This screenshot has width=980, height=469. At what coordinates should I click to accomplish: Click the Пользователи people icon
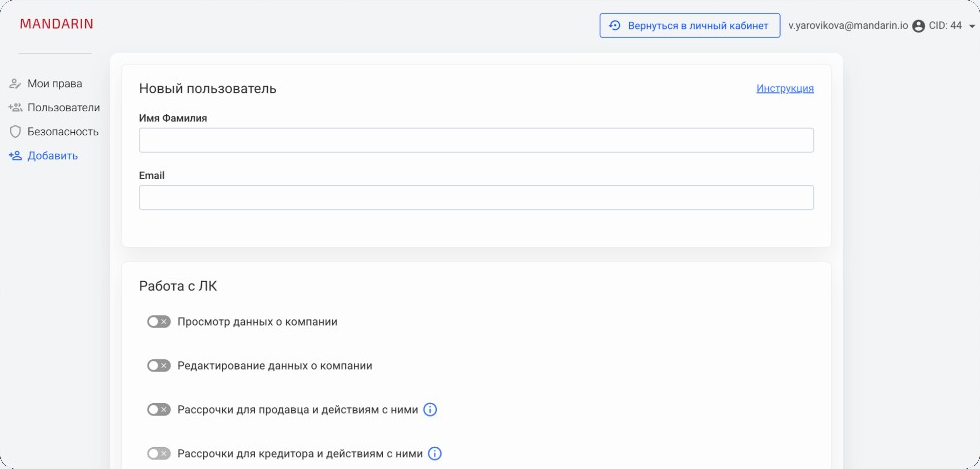(15, 108)
